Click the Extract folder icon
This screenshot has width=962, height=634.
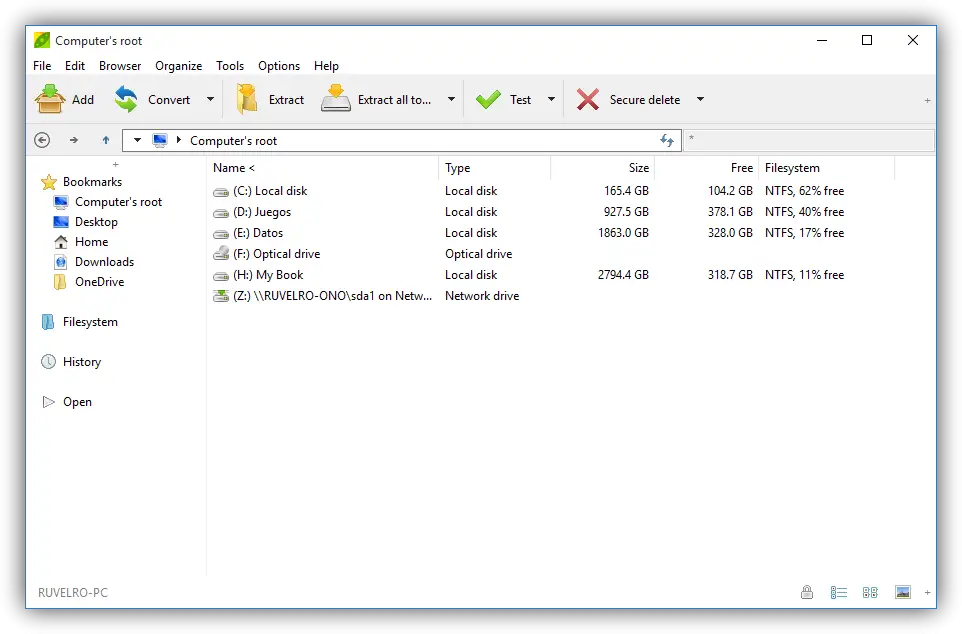tap(247, 99)
